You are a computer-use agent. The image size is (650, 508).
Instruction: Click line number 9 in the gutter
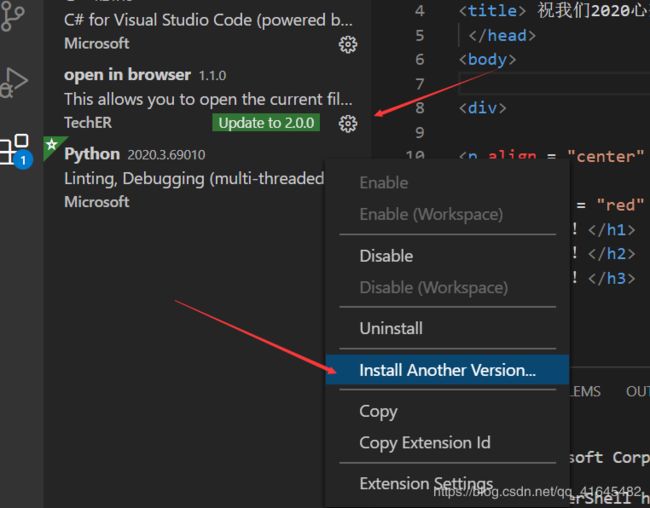pos(420,133)
